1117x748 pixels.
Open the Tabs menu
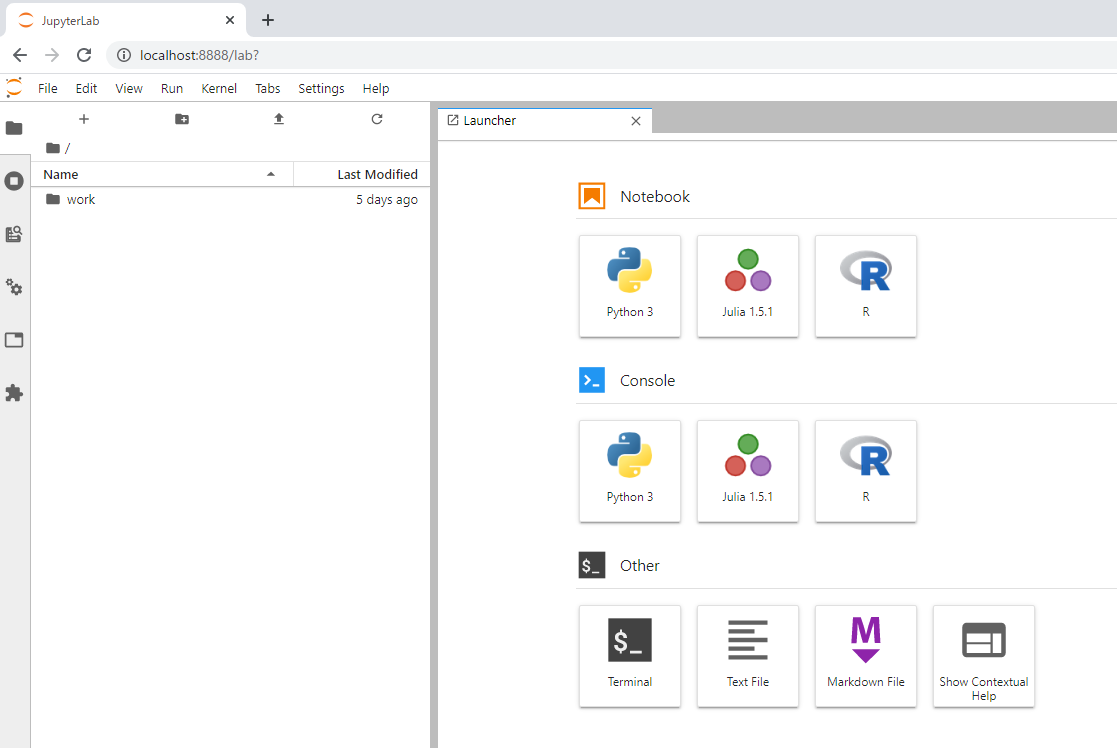[x=268, y=88]
